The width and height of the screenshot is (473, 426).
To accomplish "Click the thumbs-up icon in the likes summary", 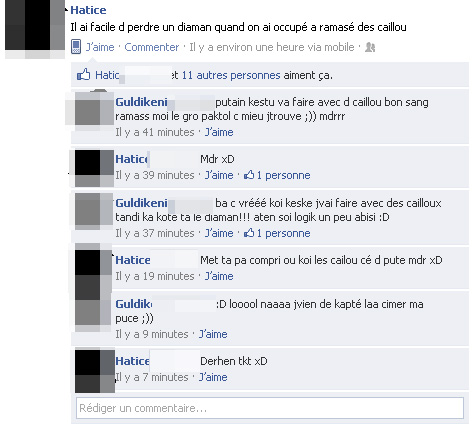I will [x=84, y=75].
